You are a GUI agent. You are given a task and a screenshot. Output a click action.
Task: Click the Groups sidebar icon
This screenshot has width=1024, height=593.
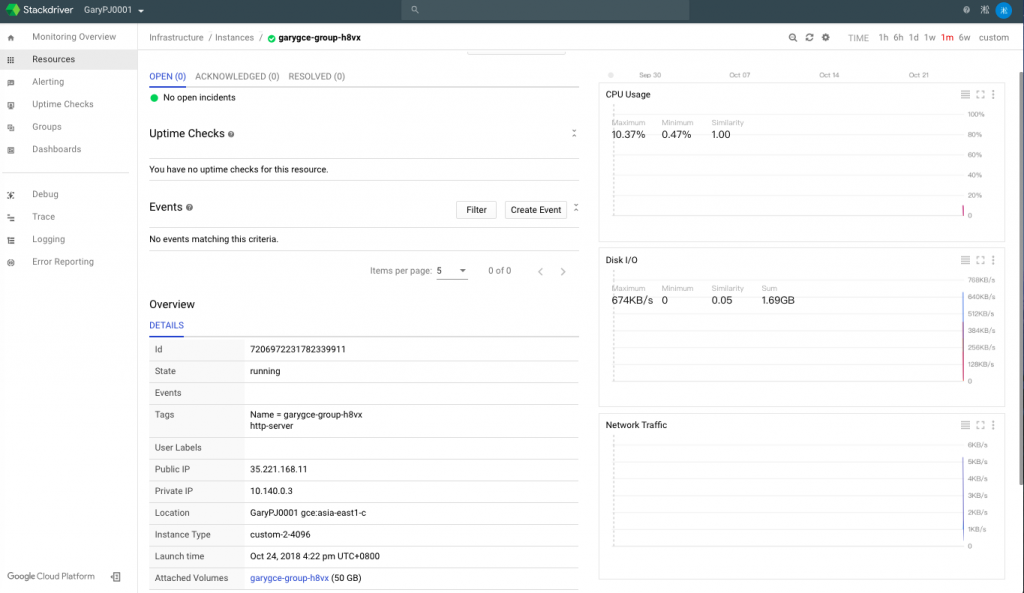(x=10, y=128)
